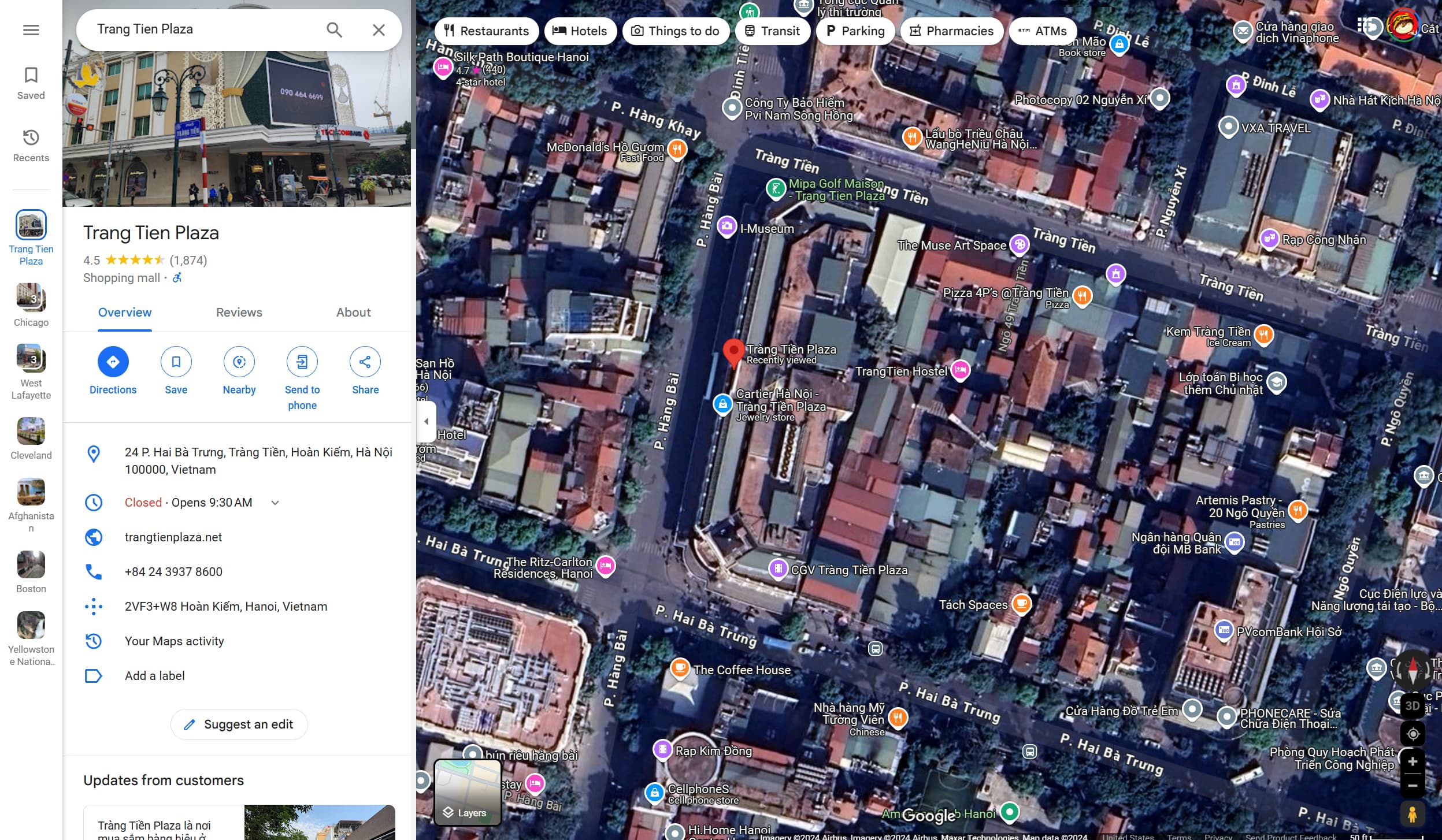Click the Send to phone icon
This screenshot has height=840, width=1442.
302,362
